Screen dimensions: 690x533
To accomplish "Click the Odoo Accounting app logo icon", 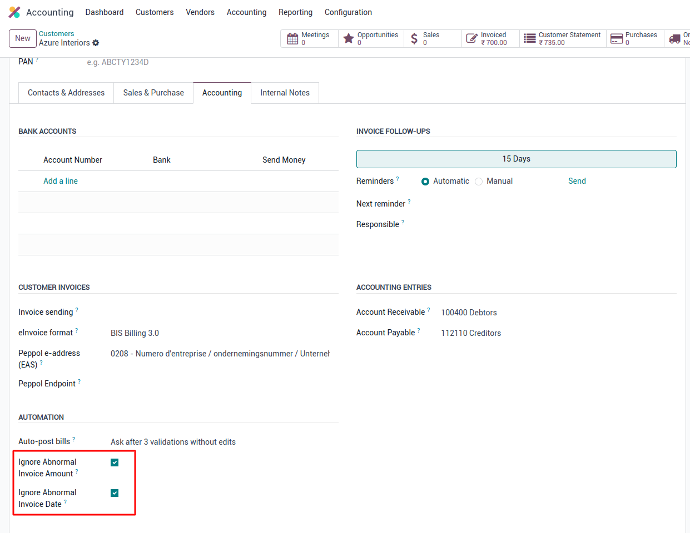I will pyautogui.click(x=14, y=12).
